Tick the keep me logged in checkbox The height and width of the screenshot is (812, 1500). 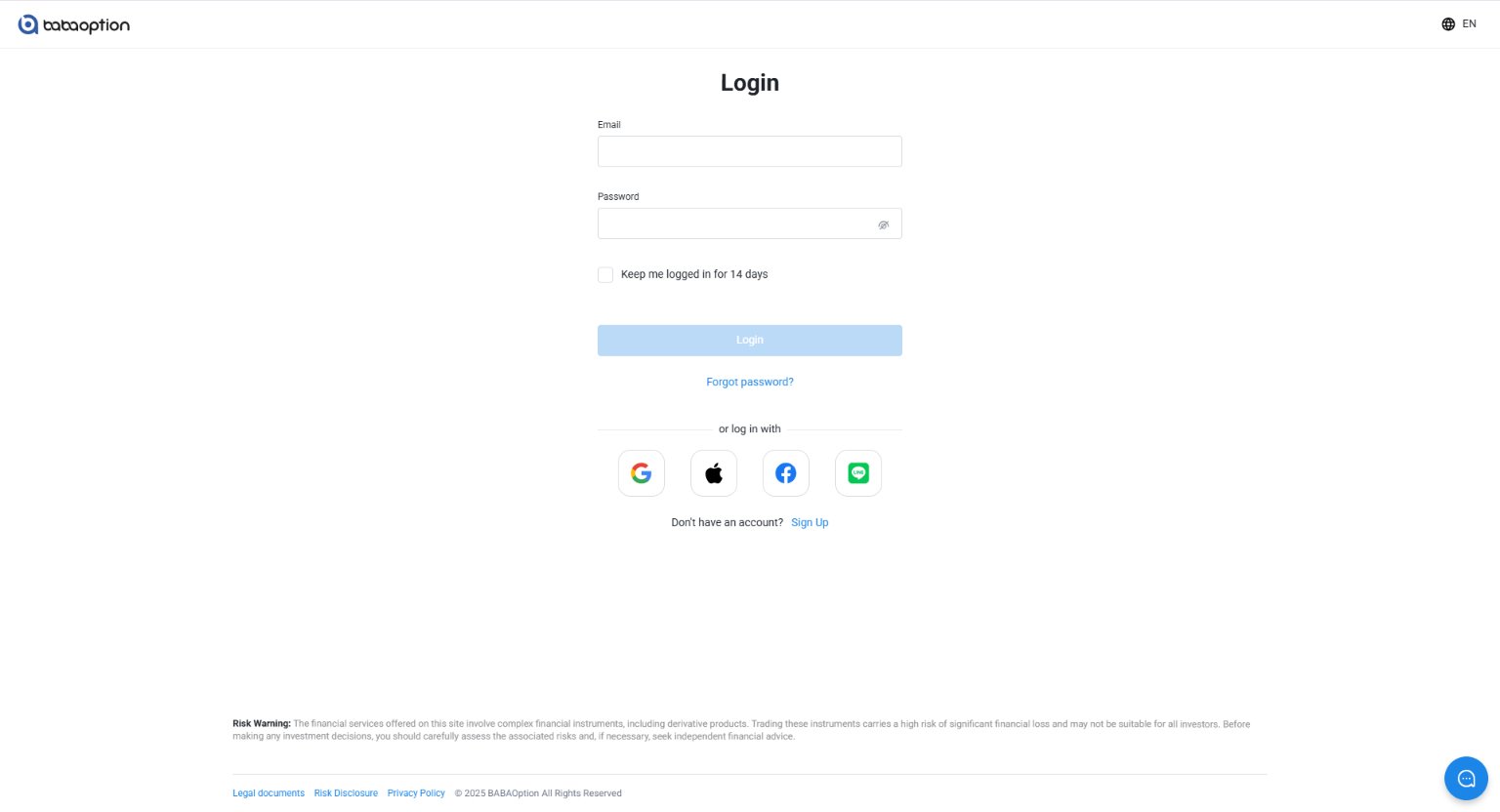tap(605, 275)
